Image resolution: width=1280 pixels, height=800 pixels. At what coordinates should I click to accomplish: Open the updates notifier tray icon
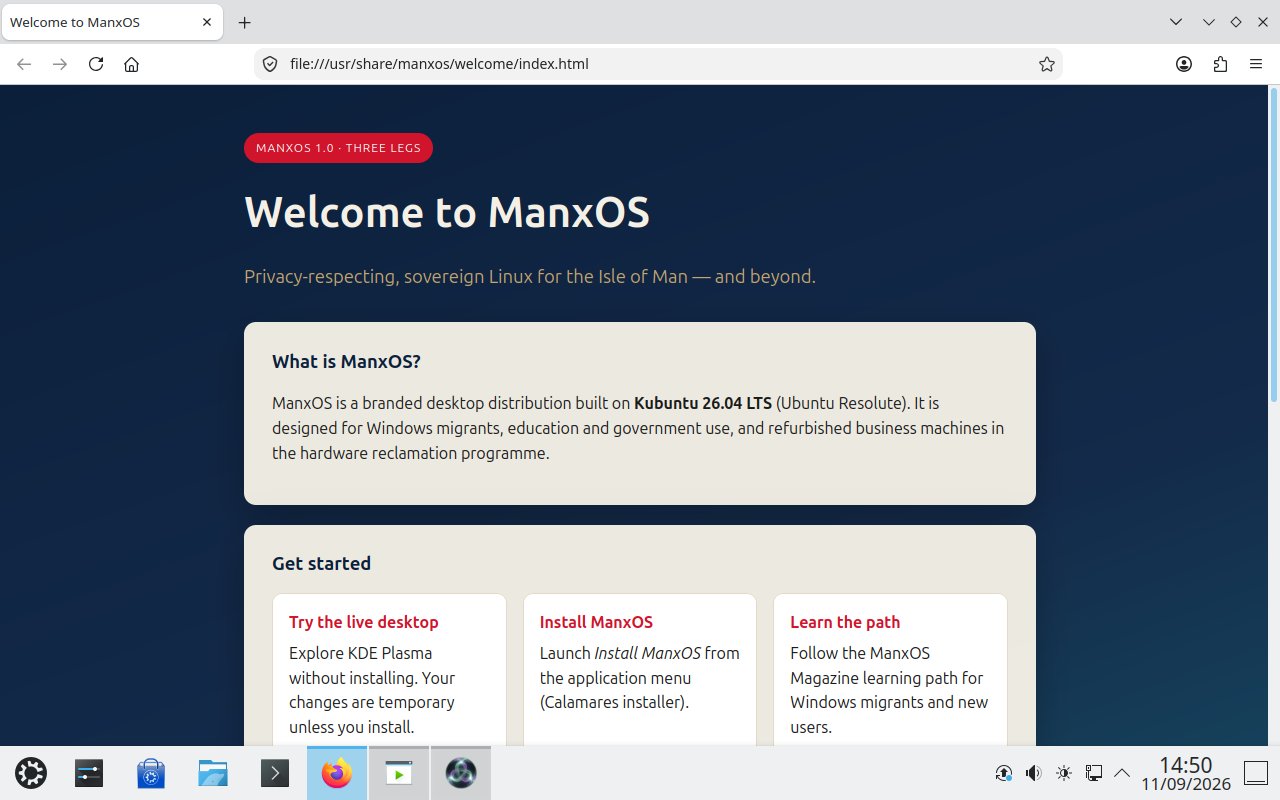tap(1004, 773)
